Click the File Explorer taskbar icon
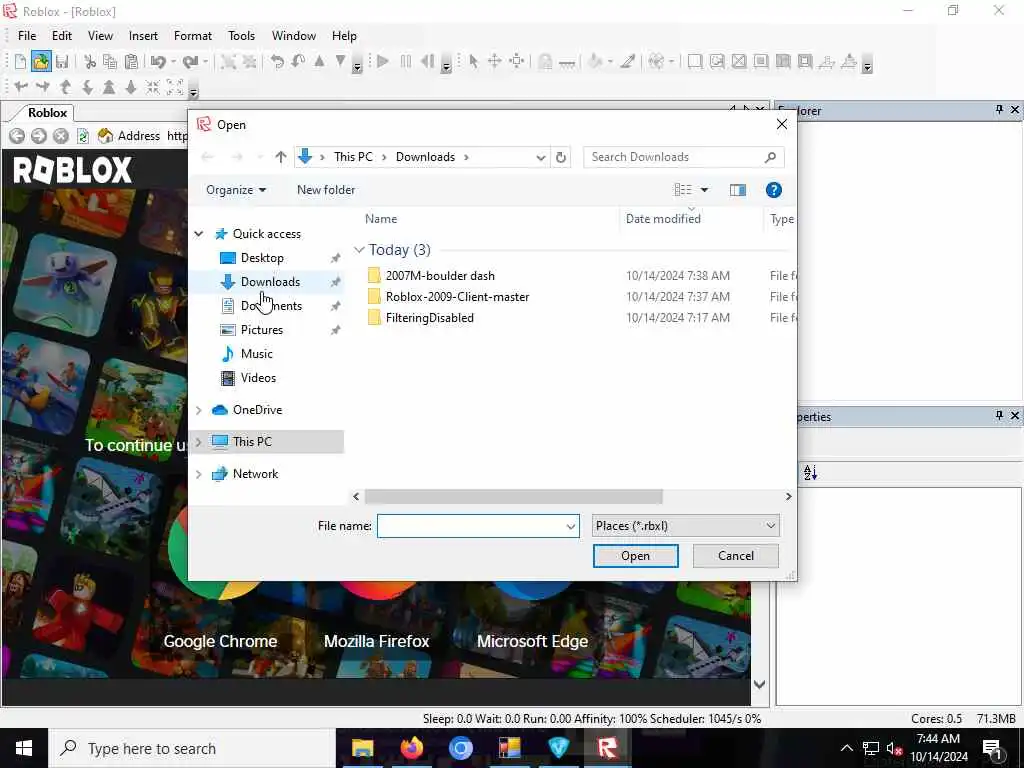1024x768 pixels. coord(362,748)
